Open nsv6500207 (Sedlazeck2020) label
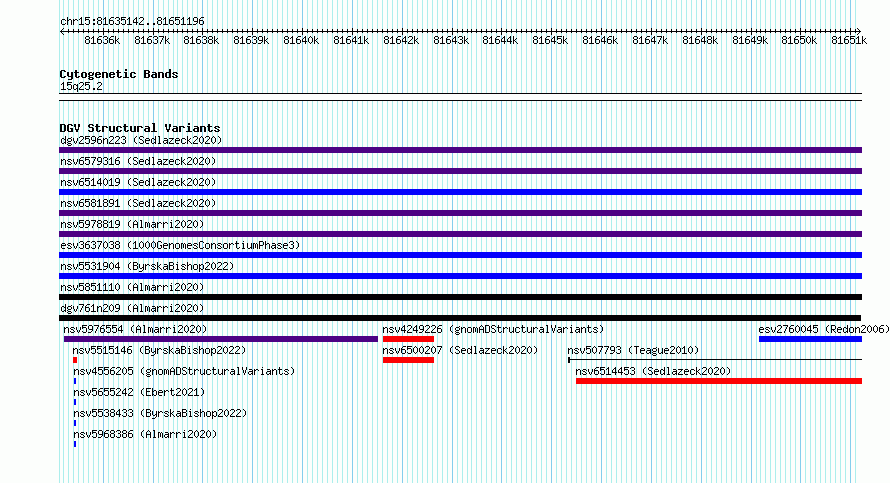Viewport: 890px width, 483px height. coord(460,350)
